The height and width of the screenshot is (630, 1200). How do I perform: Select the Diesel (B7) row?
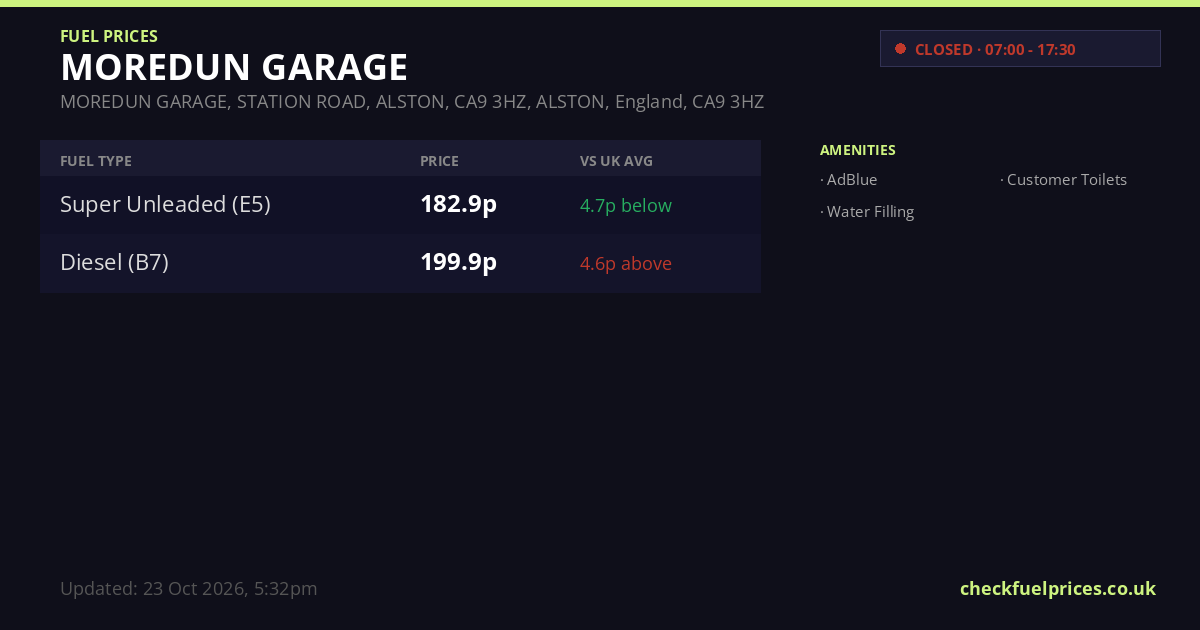click(400, 263)
